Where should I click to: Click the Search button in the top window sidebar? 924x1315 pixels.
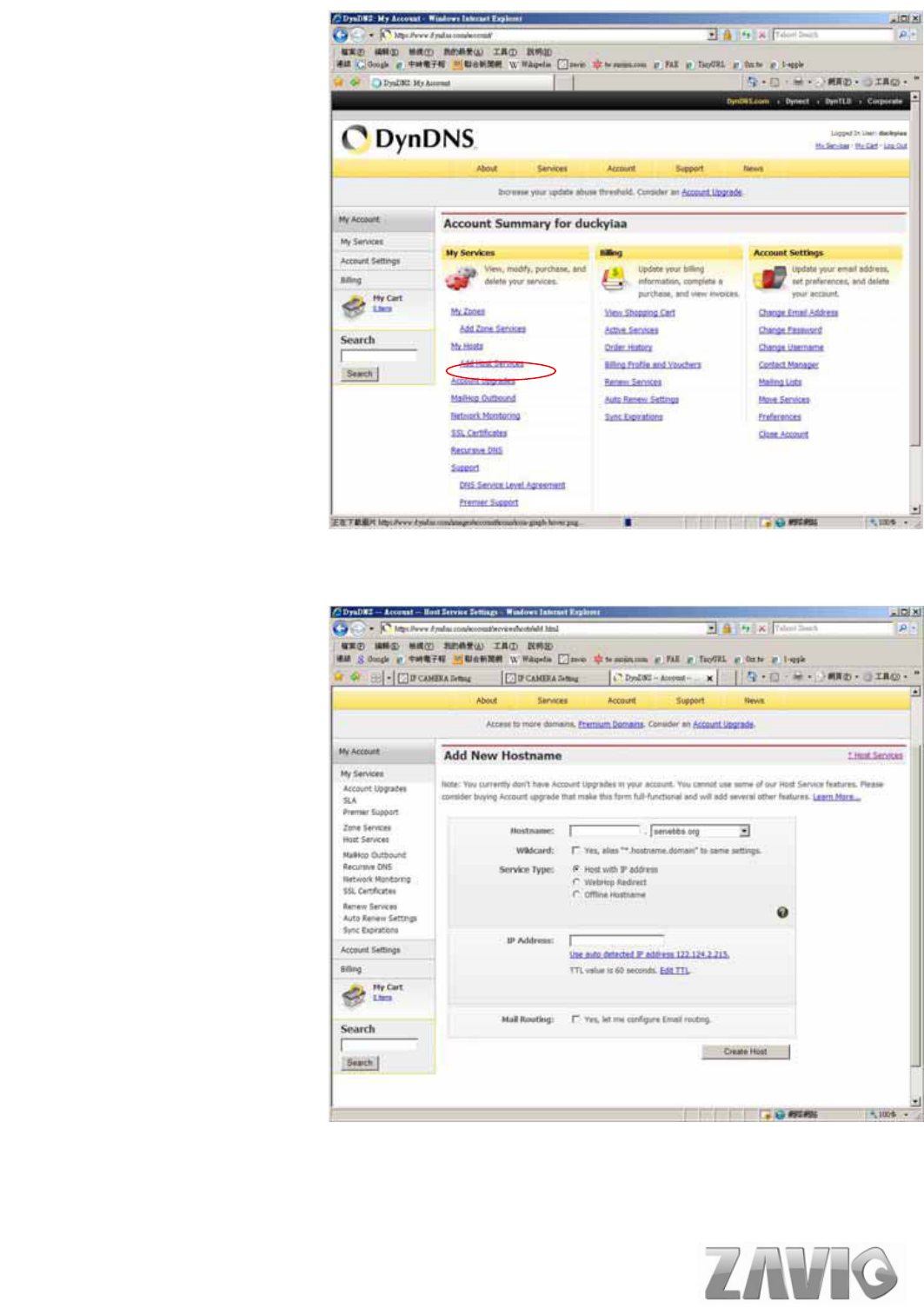pos(360,374)
